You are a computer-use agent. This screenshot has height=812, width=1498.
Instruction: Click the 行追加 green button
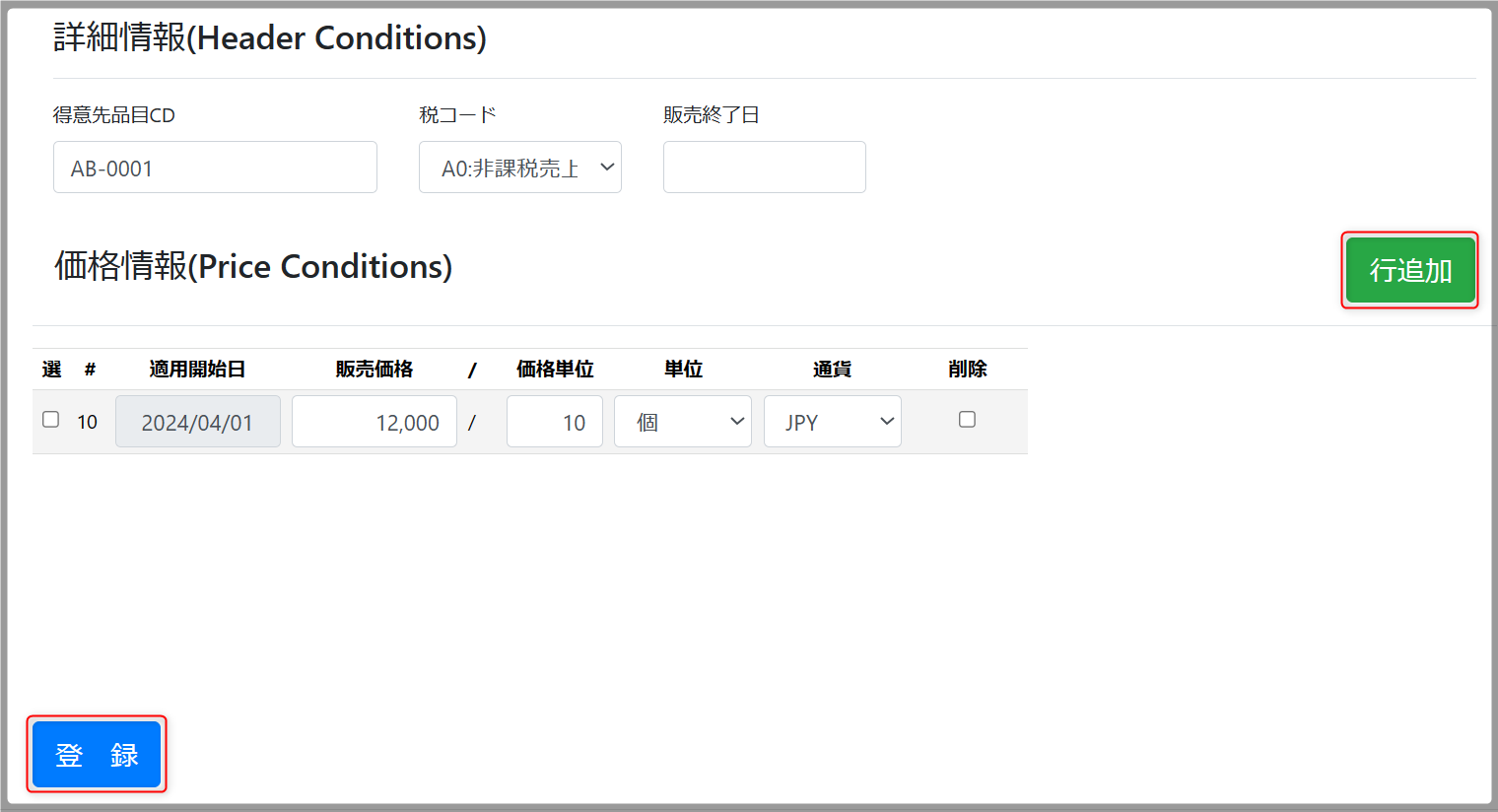[1410, 270]
